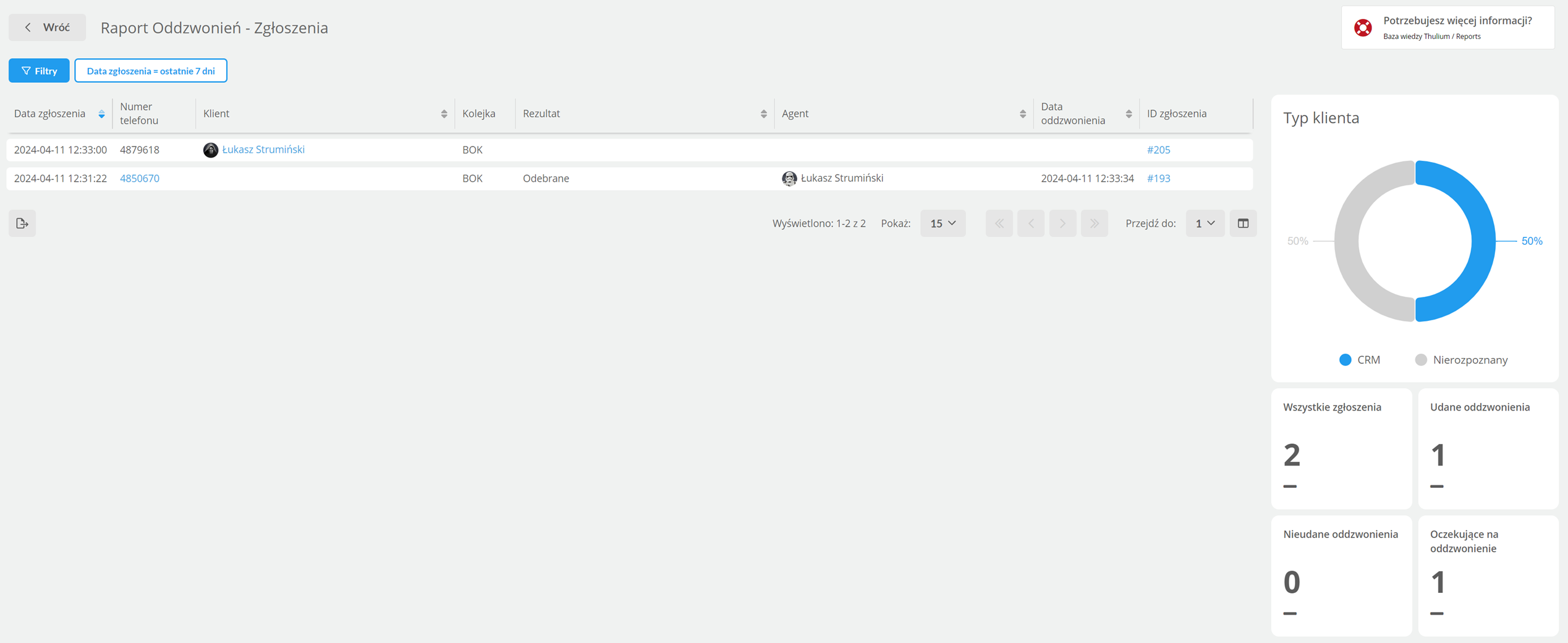Image resolution: width=1568 pixels, height=643 pixels.
Task: Click callback date 2024-04-11 12:33:34
Action: coord(1087,178)
